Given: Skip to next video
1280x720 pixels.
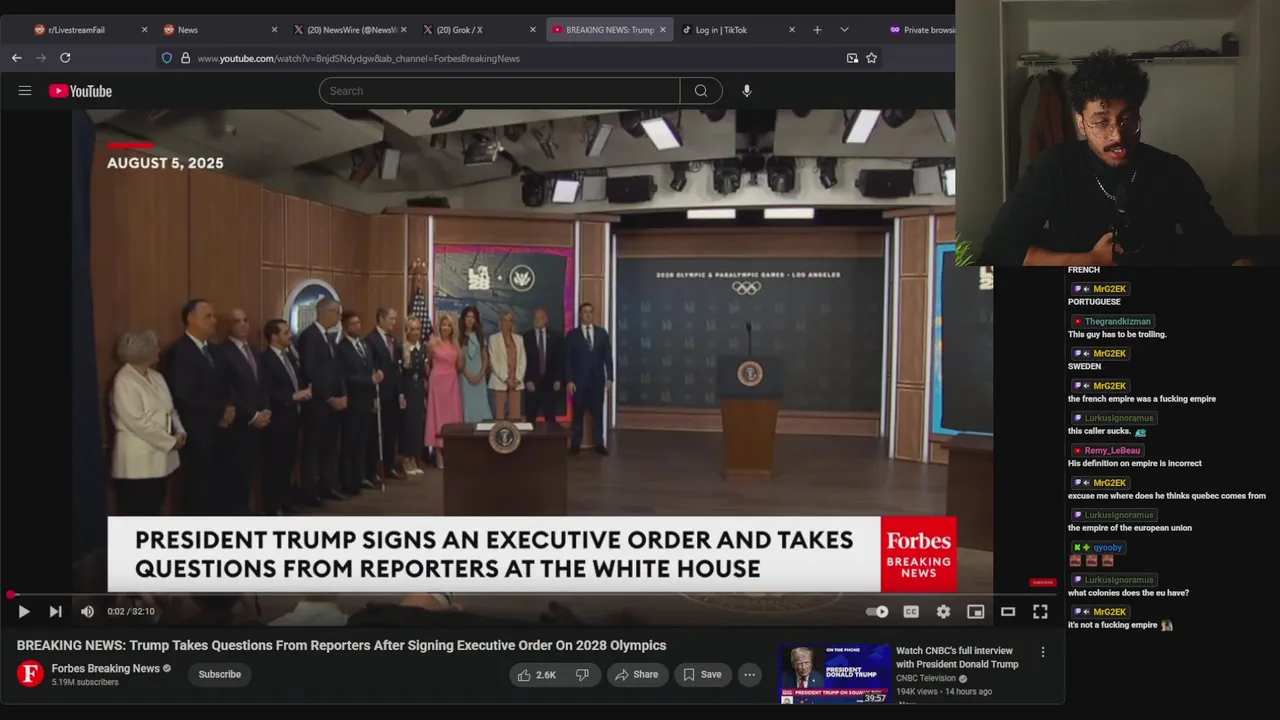Looking at the screenshot, I should click(x=55, y=611).
